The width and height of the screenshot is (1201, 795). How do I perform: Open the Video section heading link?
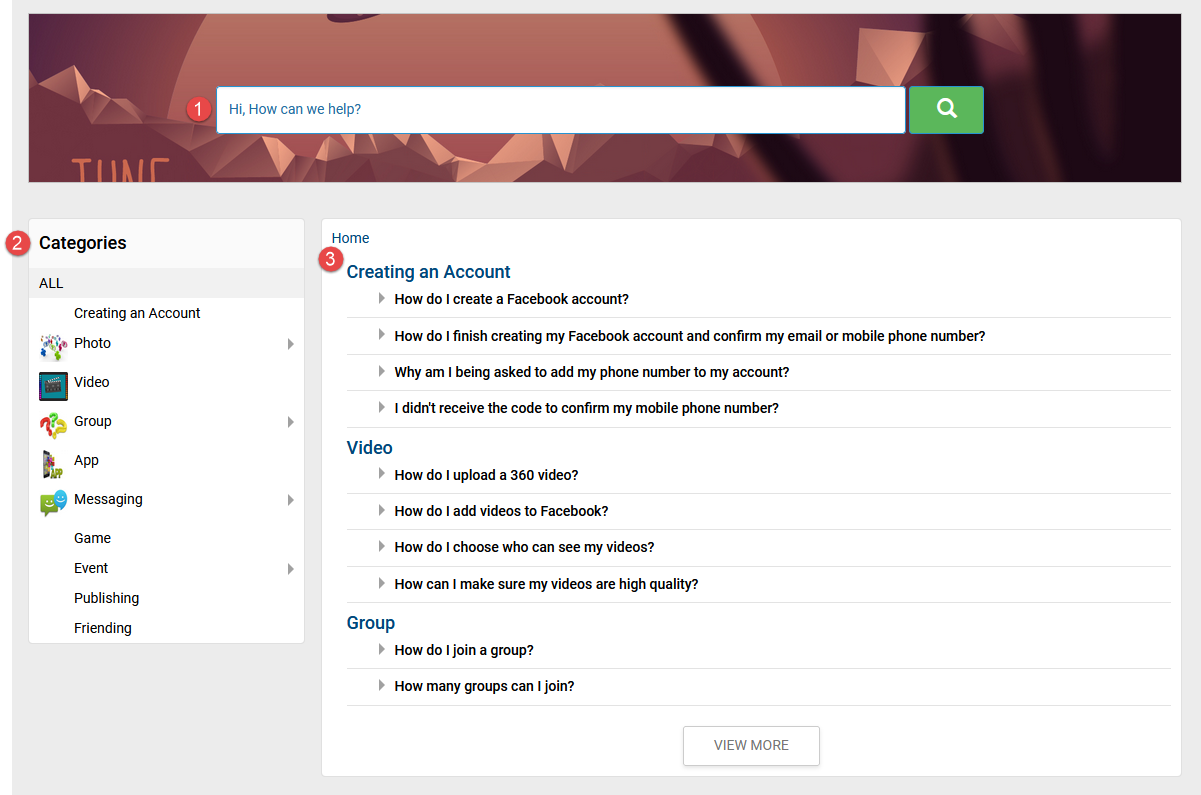point(370,448)
